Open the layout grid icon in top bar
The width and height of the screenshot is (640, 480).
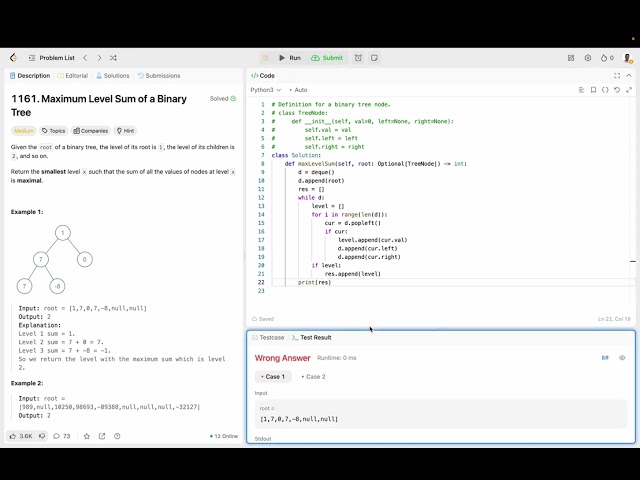click(571, 58)
